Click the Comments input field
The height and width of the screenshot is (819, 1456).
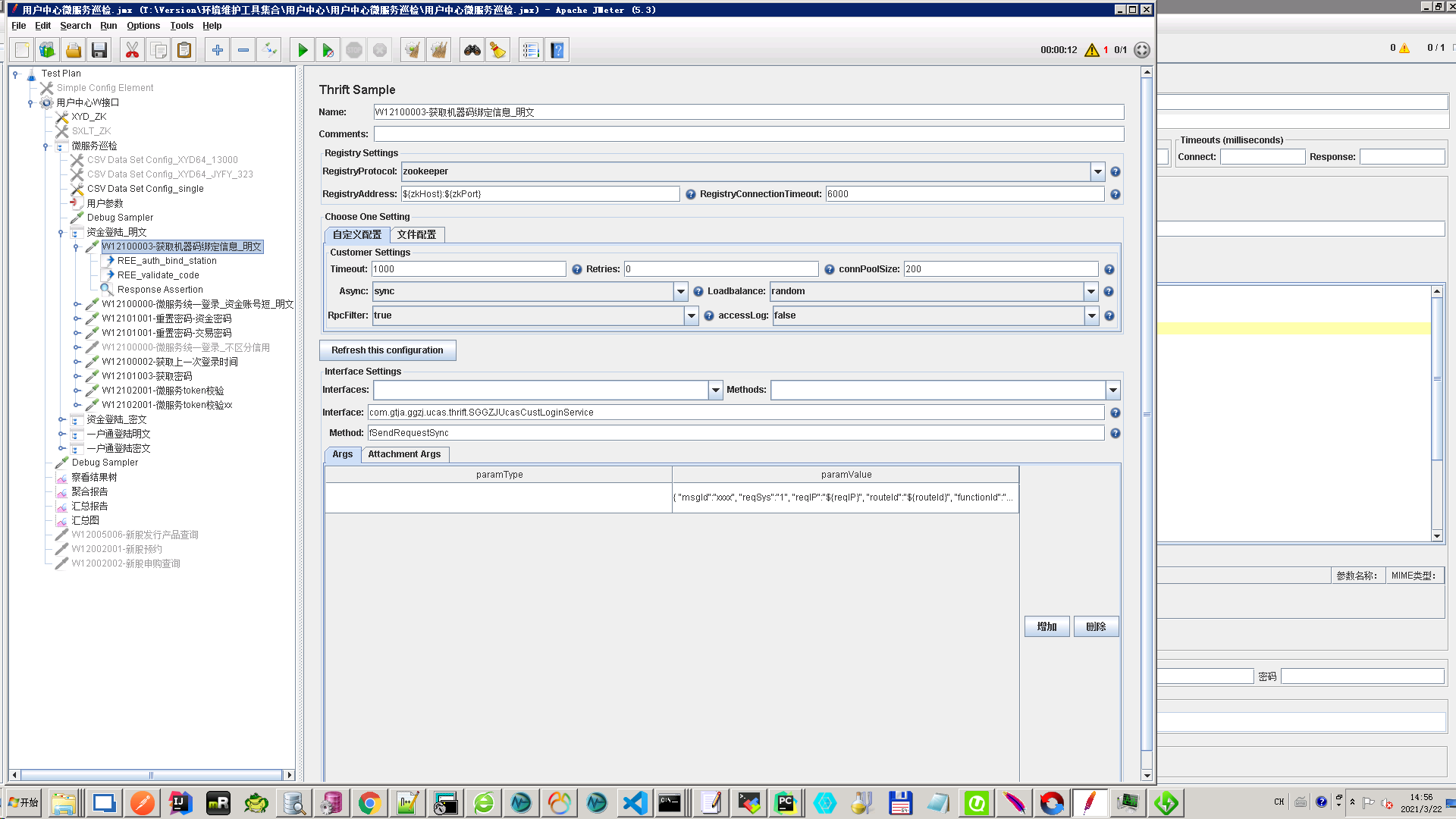pos(748,134)
